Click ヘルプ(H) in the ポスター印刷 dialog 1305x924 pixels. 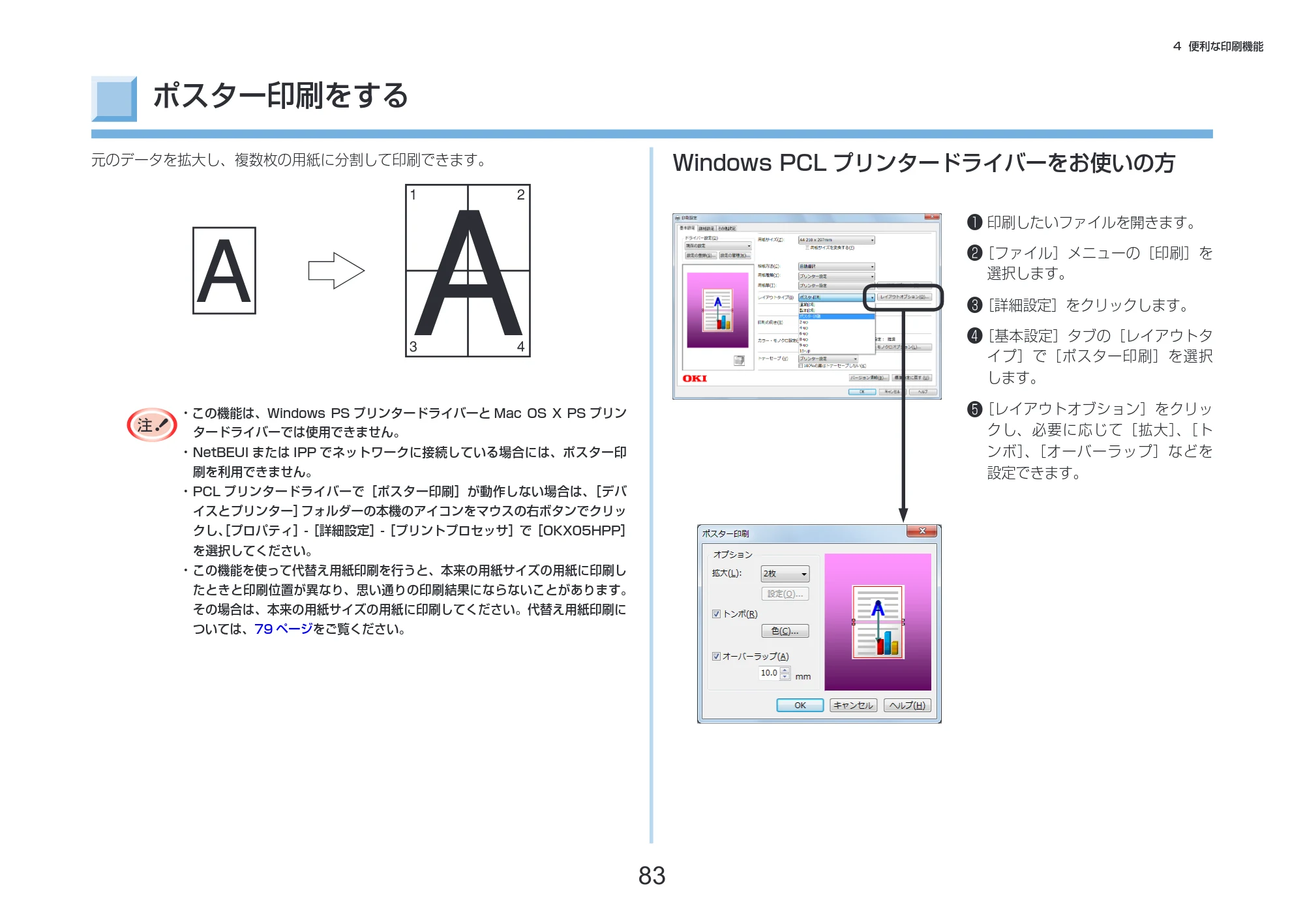click(x=908, y=705)
